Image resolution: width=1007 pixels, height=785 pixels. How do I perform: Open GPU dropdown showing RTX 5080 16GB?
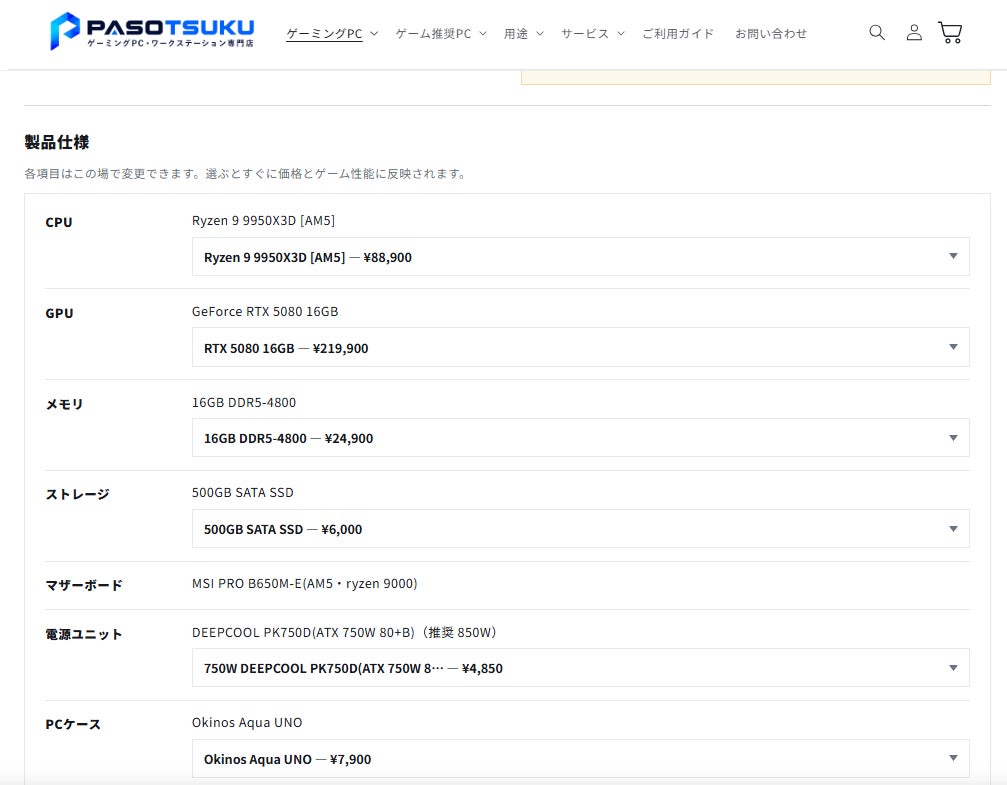pyautogui.click(x=581, y=348)
